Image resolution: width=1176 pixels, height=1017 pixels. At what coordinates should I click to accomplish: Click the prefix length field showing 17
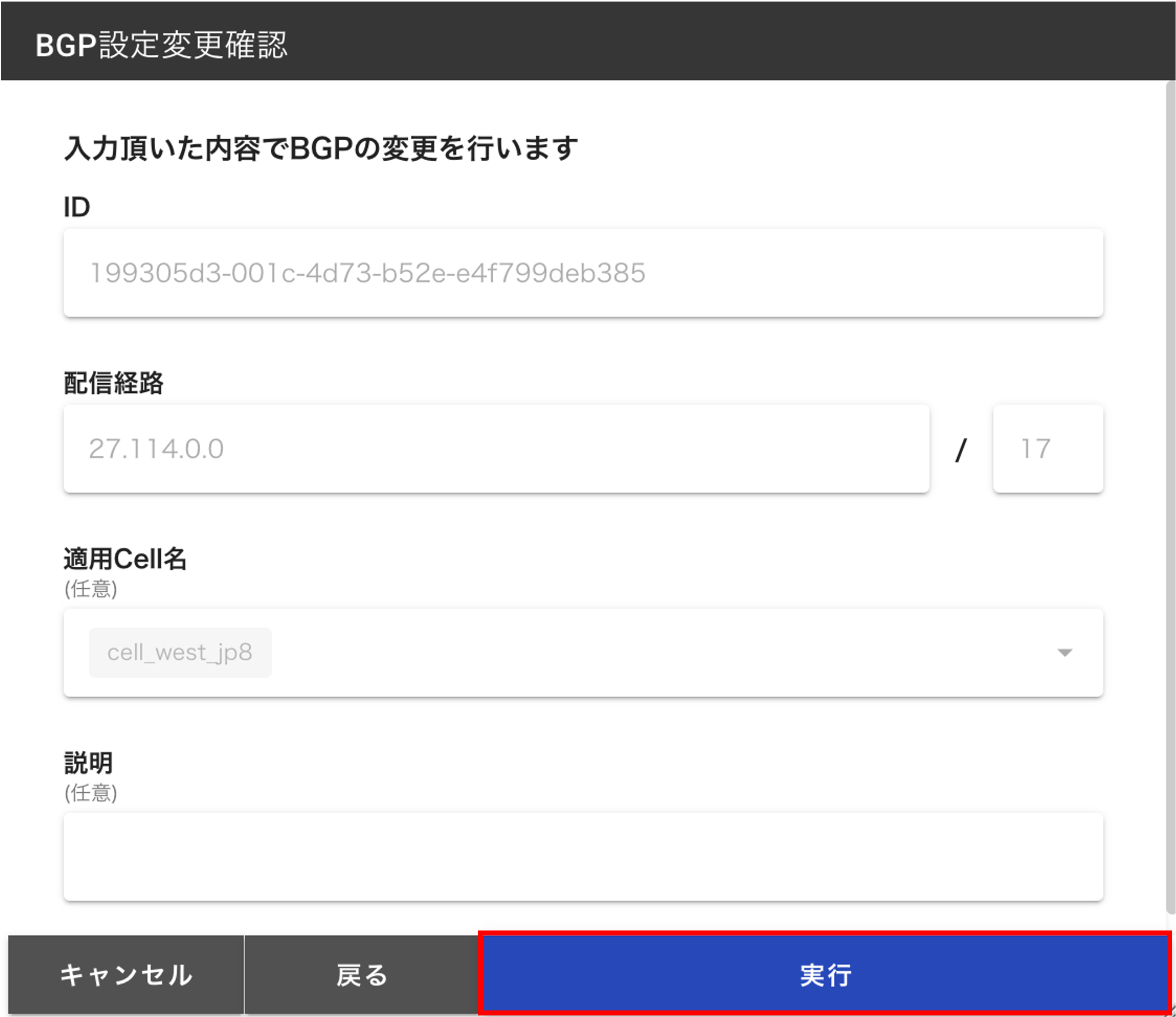[x=1048, y=449]
